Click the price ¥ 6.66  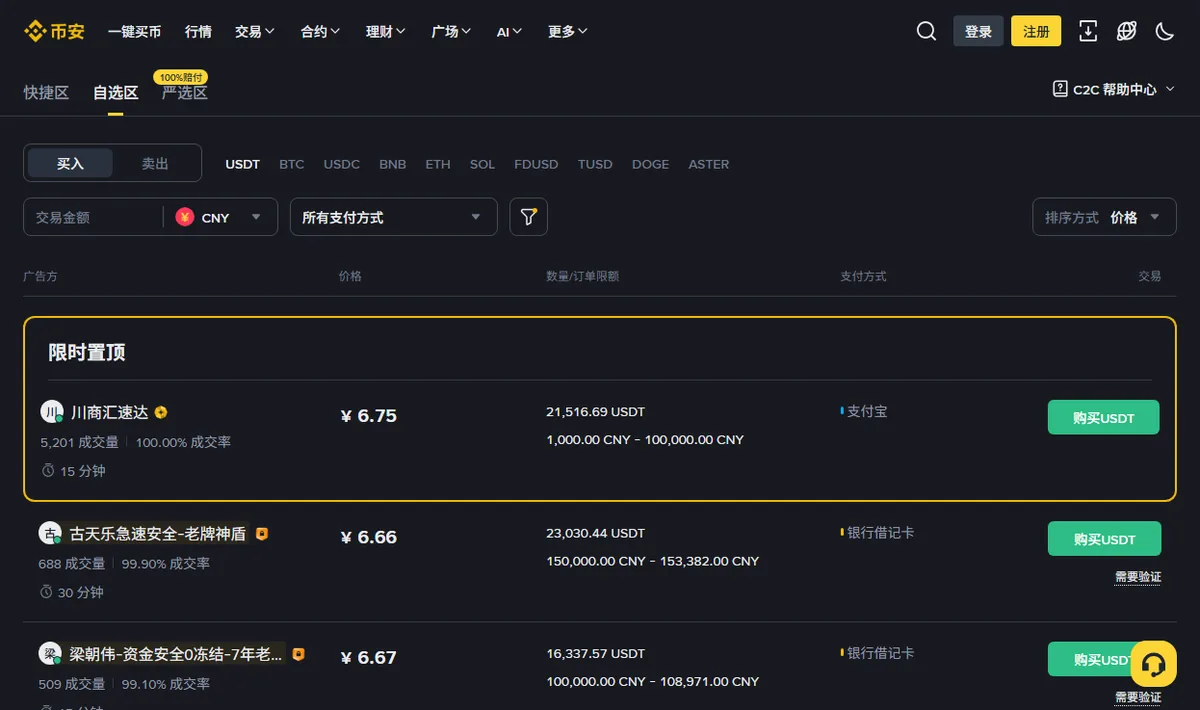click(368, 537)
